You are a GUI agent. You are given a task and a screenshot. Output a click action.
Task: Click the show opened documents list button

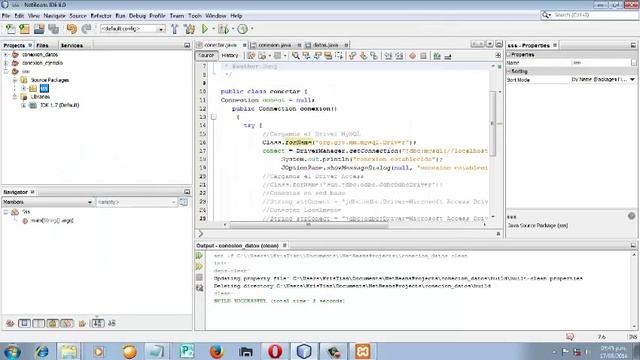489,44
